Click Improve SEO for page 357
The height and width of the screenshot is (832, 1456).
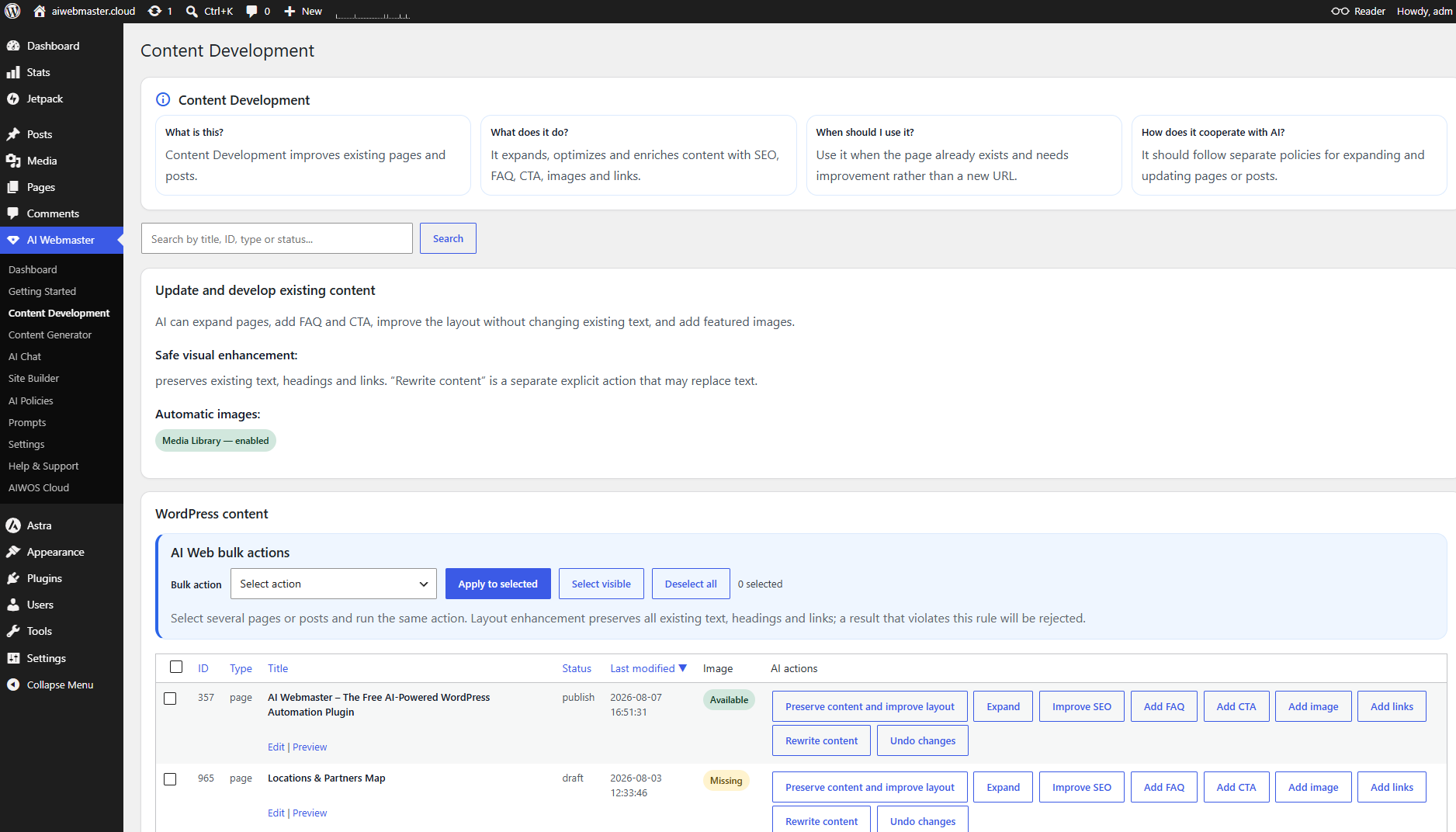pyautogui.click(x=1082, y=706)
